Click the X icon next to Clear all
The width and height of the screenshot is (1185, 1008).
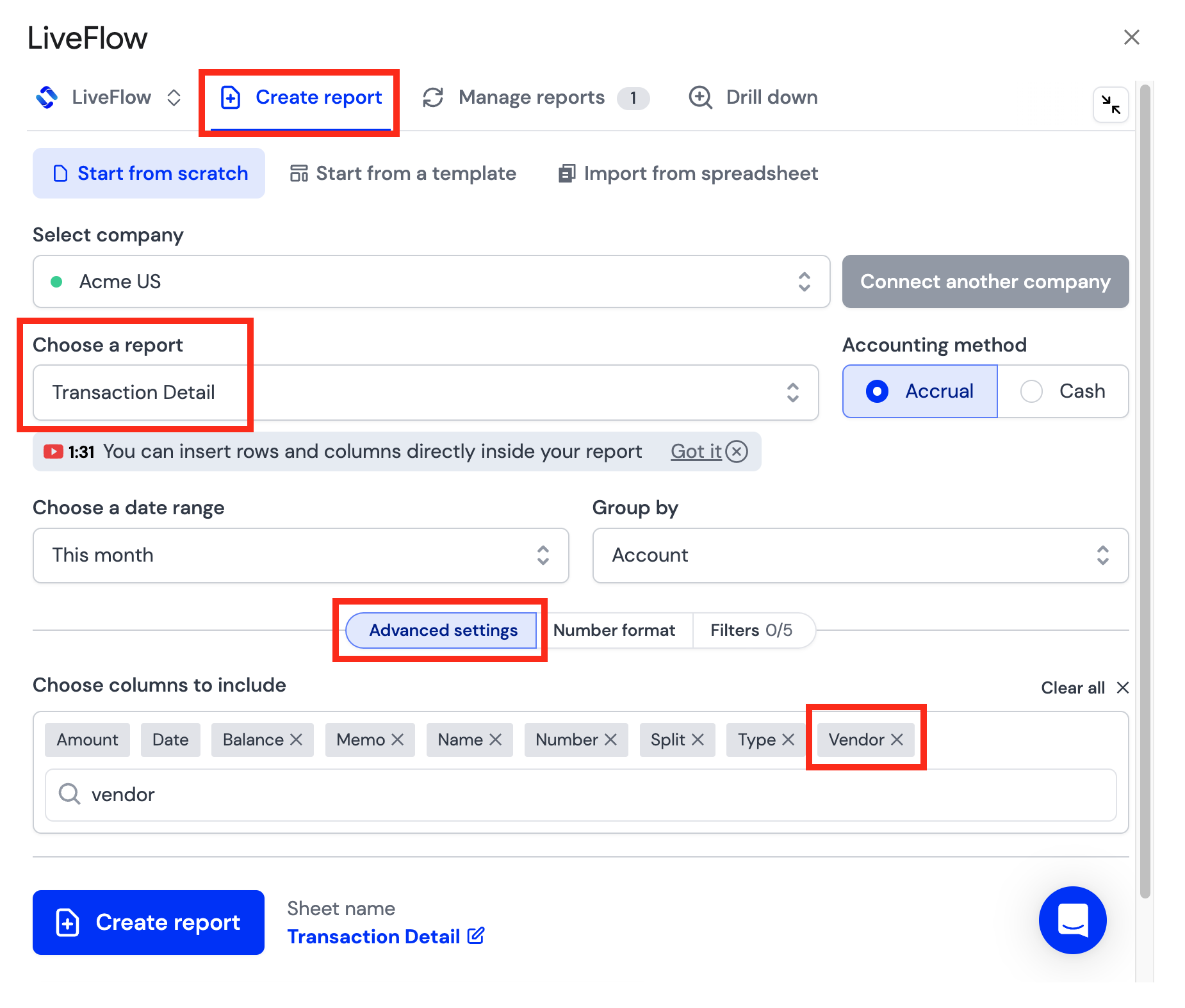1122,688
